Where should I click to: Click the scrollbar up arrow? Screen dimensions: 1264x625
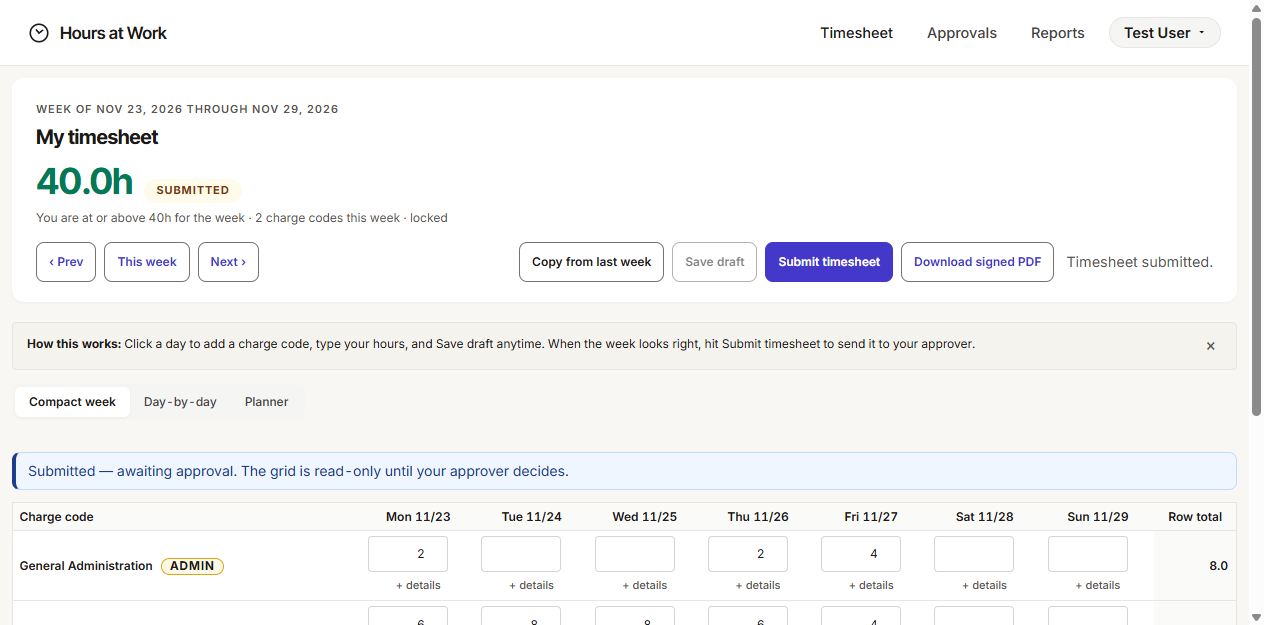pos(1256,7)
